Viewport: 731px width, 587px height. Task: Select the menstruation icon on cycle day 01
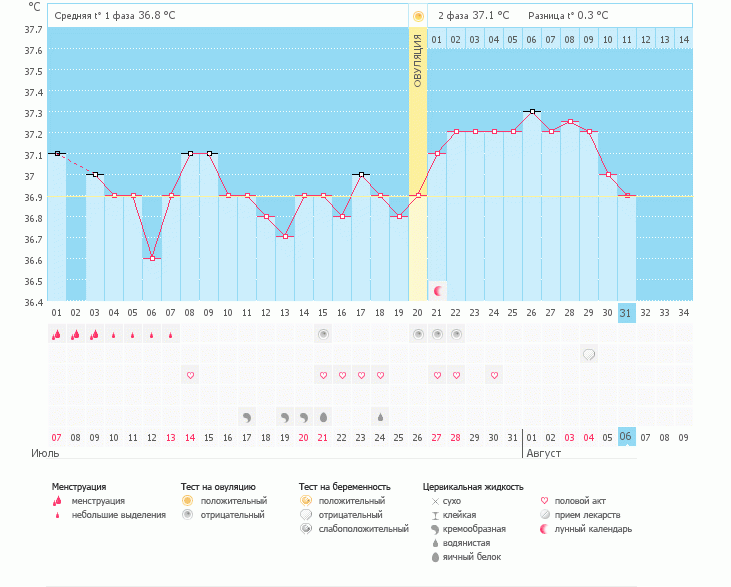click(x=56, y=335)
